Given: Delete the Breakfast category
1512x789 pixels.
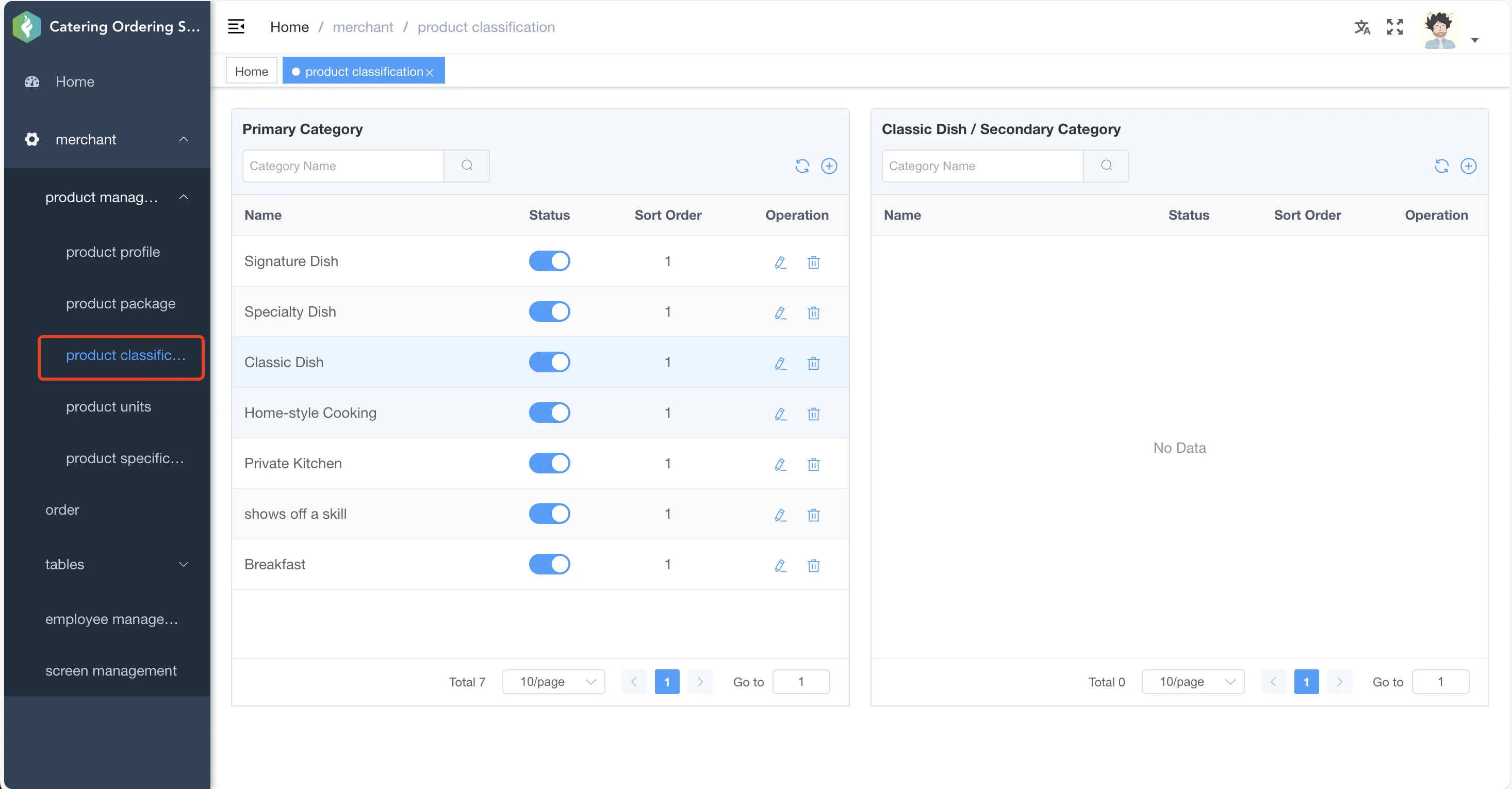Looking at the screenshot, I should [813, 565].
